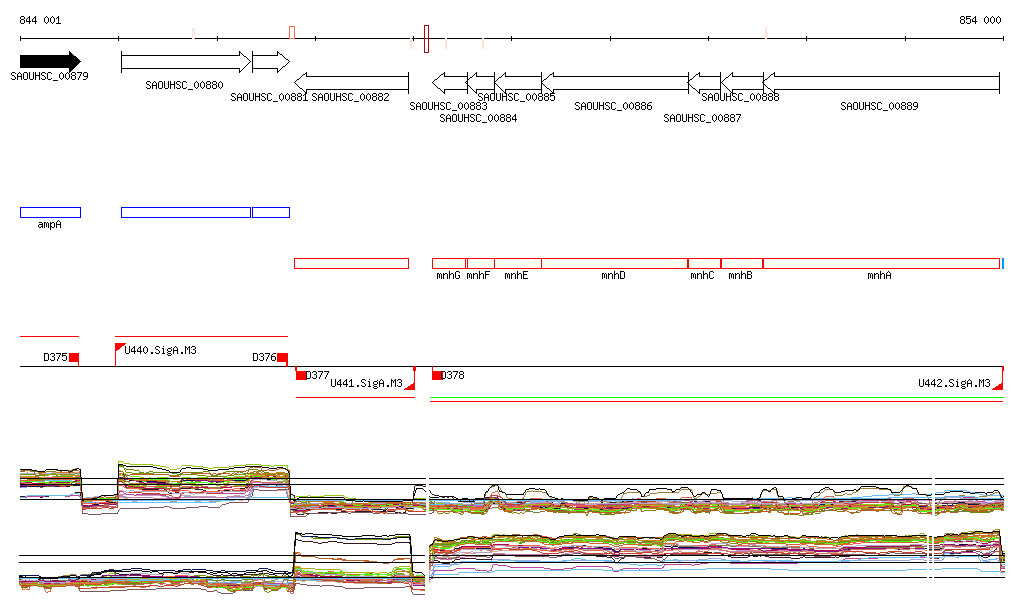
Task: Select the SAOUHSC_00880 gene arrow
Action: 185,62
